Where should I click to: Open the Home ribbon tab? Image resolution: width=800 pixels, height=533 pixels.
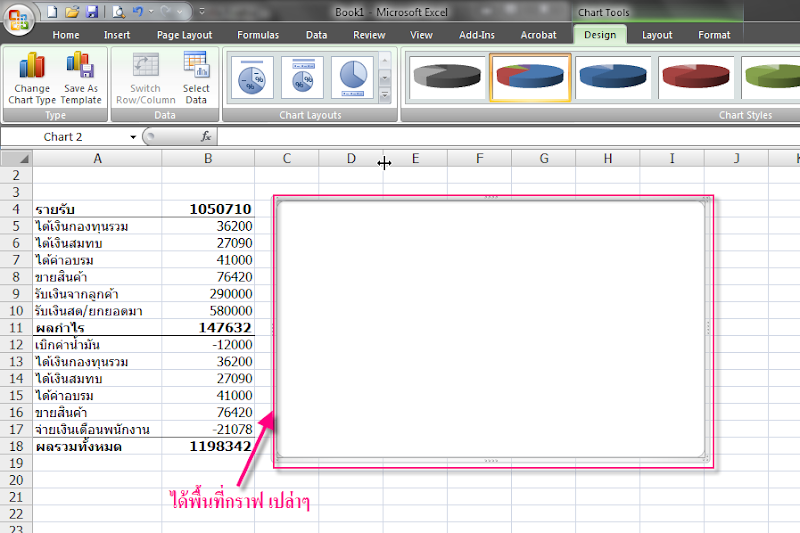pyautogui.click(x=66, y=35)
